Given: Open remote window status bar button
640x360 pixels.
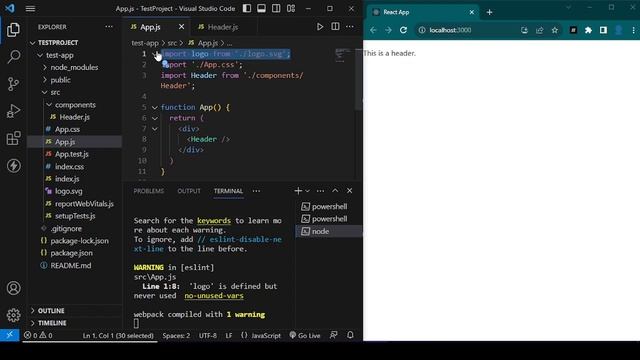Looking at the screenshot, I should click(x=10, y=336).
